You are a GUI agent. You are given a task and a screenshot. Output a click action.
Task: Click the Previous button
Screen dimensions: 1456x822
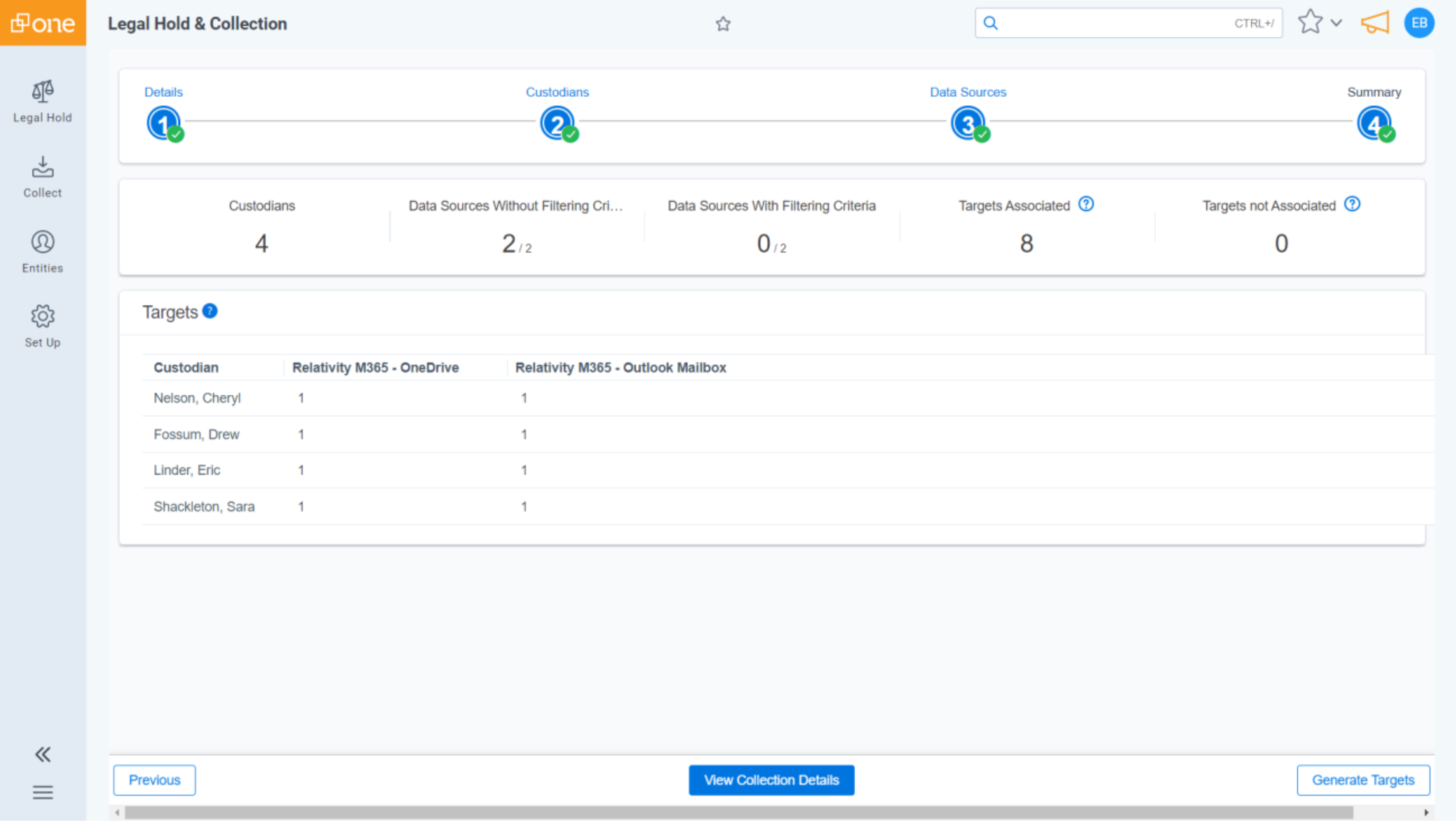tap(154, 780)
